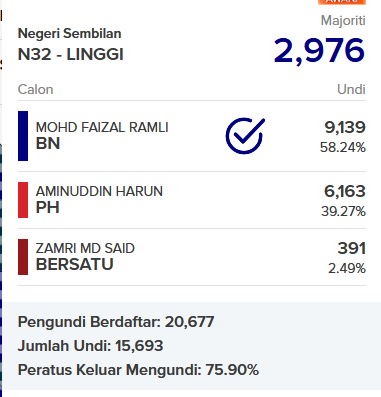Click the BERSATU party label
The height and width of the screenshot is (397, 381).
click(74, 264)
